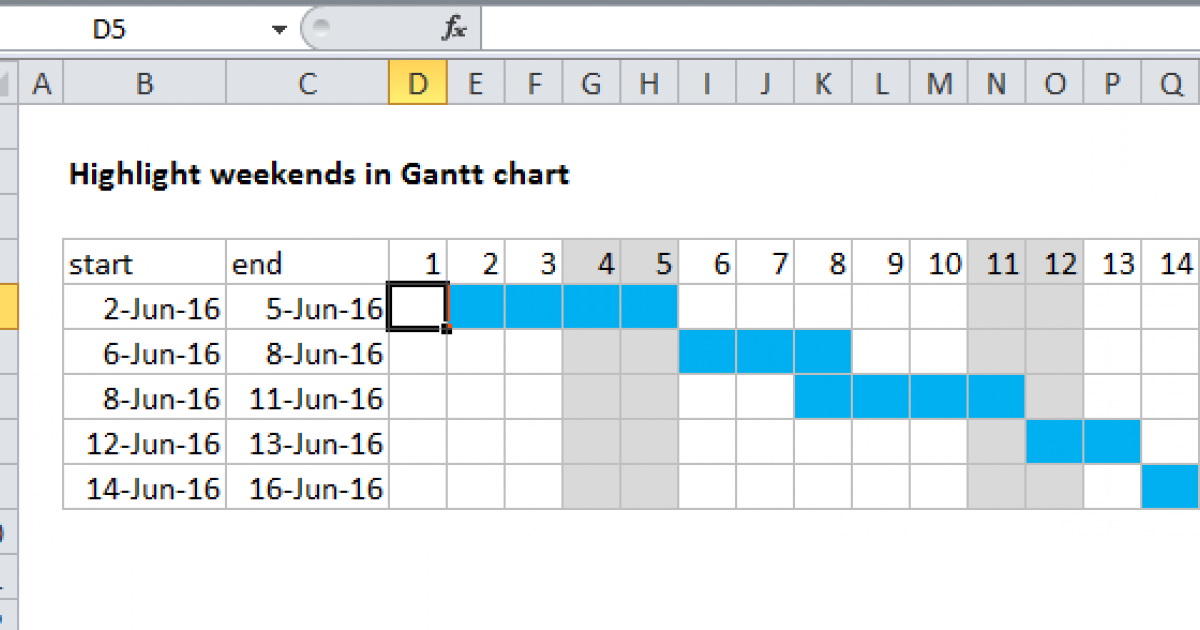The height and width of the screenshot is (630, 1200).
Task: Click the fx insert function icon
Action: (x=454, y=29)
